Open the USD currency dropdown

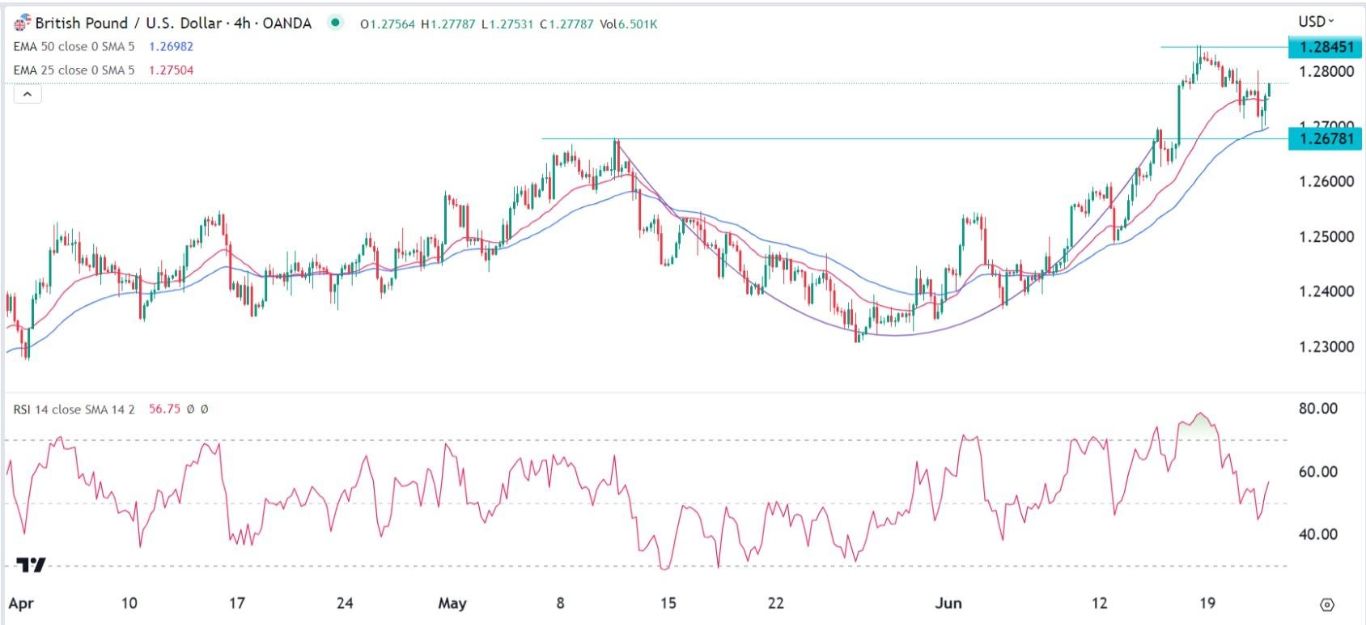point(1316,21)
